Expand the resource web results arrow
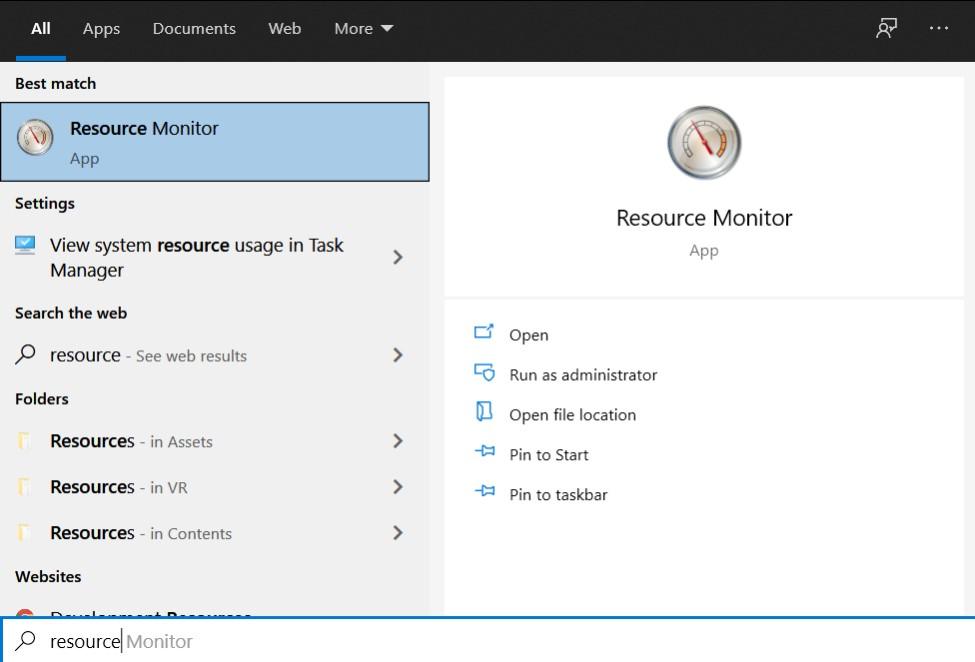 click(398, 355)
